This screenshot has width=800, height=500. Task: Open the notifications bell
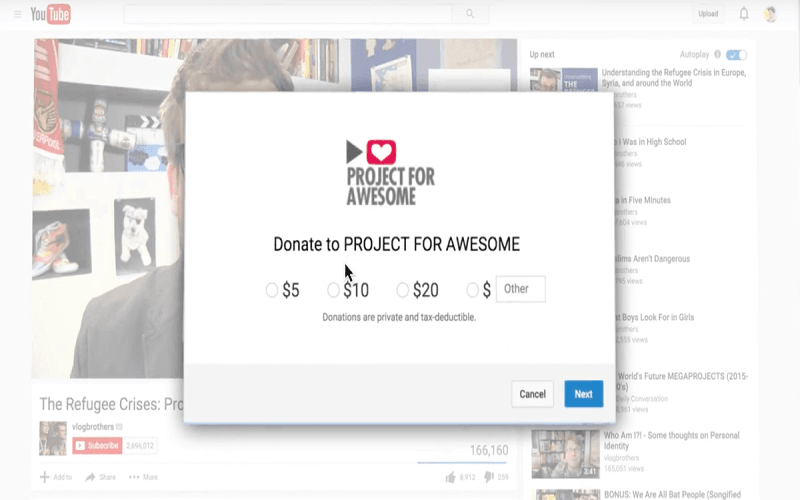744,14
